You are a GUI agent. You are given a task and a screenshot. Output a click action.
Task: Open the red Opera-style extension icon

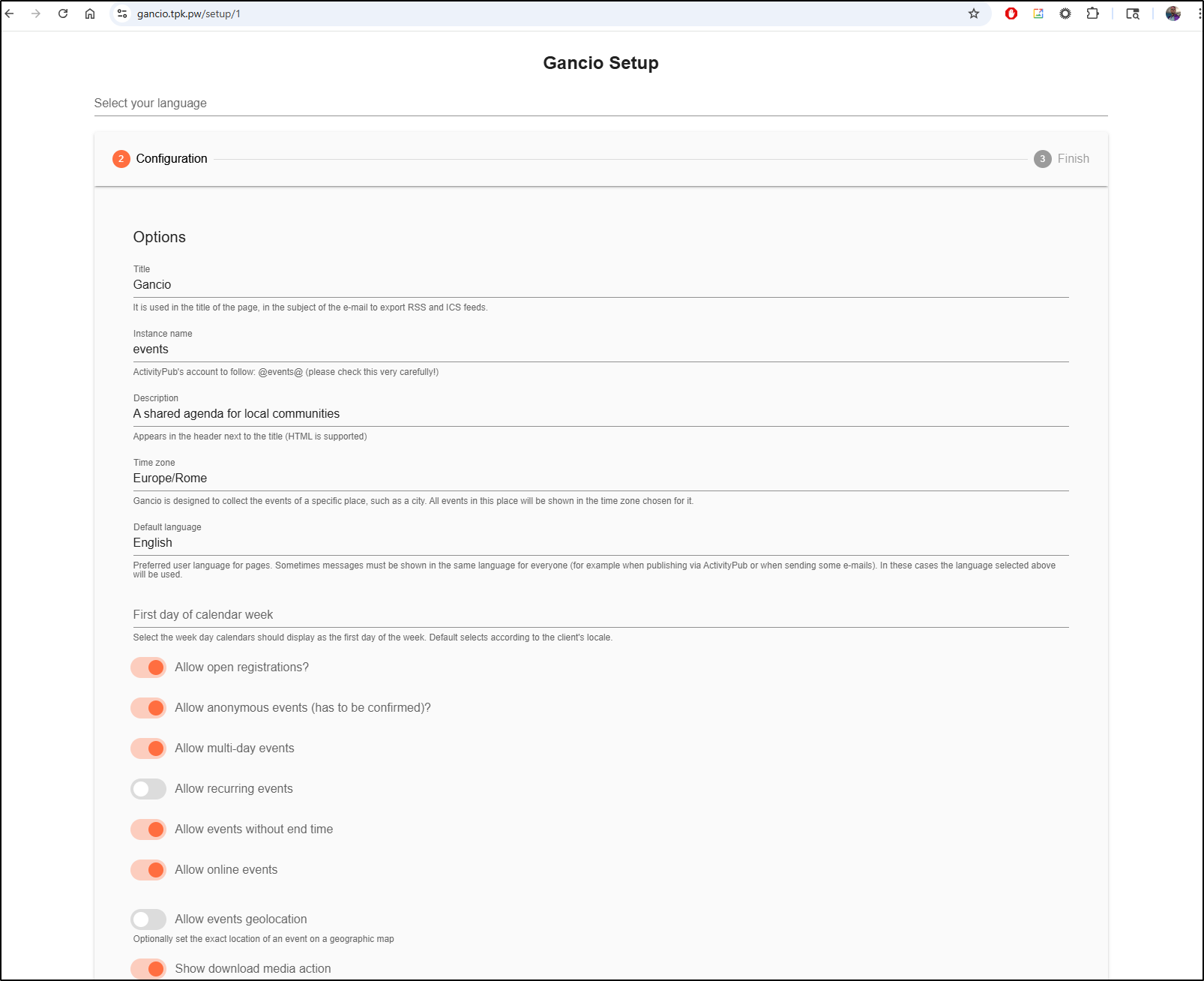[1011, 13]
